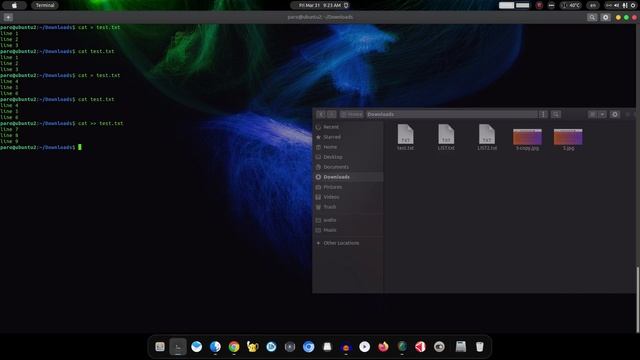Open the view options dropdown arrow in Files
Screen dimensions: 640x360
602,114
